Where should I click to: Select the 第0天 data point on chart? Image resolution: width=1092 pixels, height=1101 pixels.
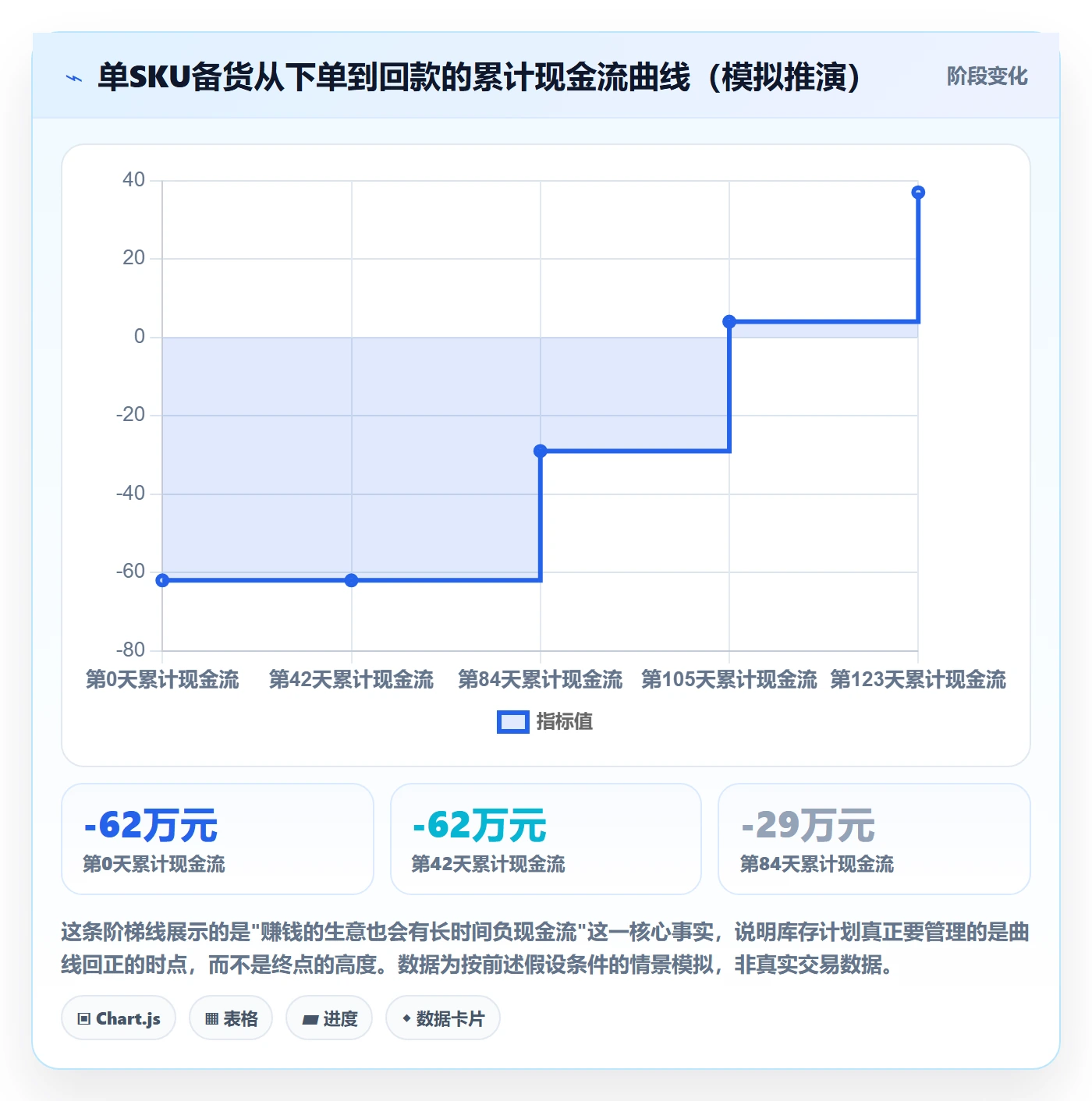(x=162, y=580)
